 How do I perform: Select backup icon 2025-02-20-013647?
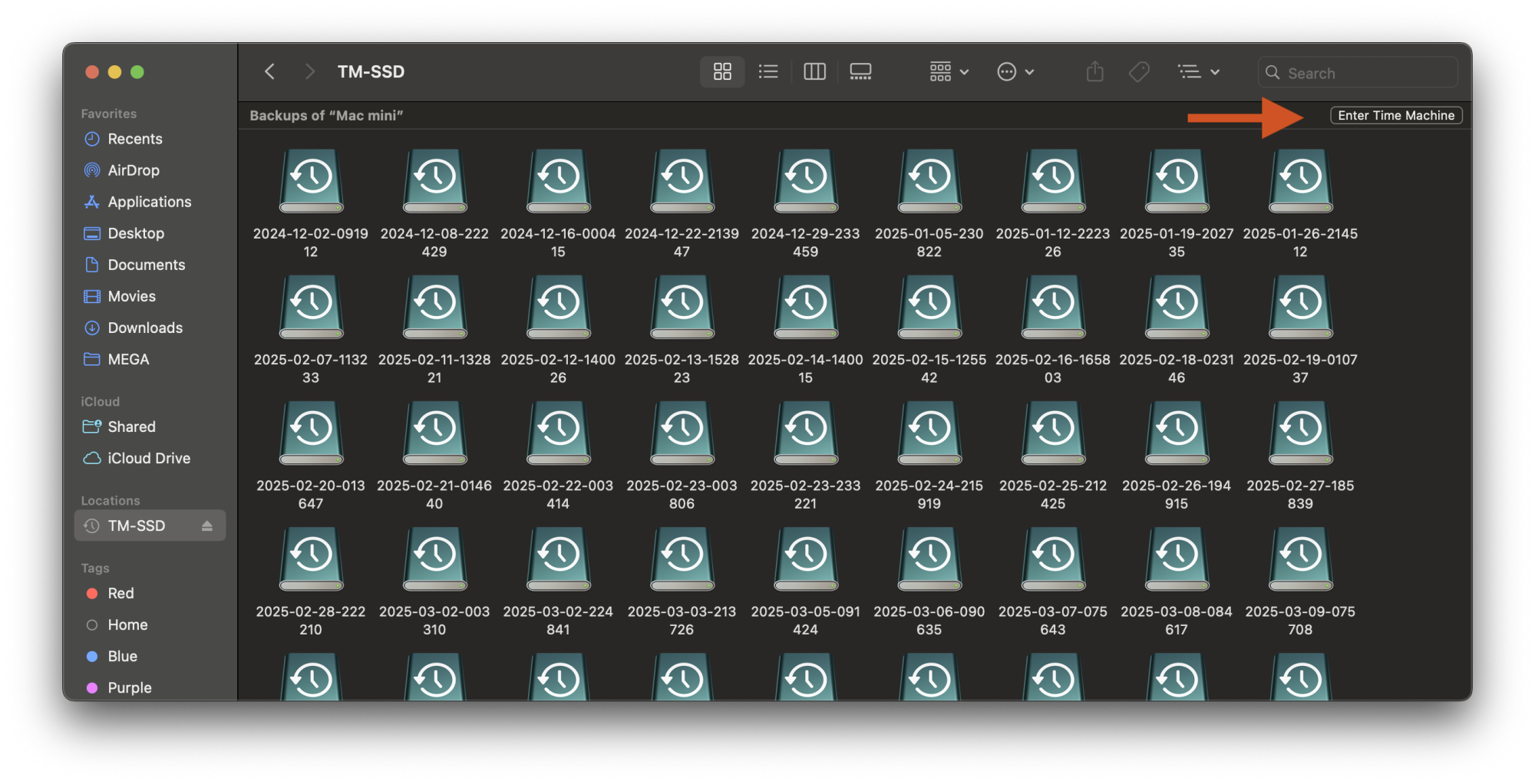point(311,433)
